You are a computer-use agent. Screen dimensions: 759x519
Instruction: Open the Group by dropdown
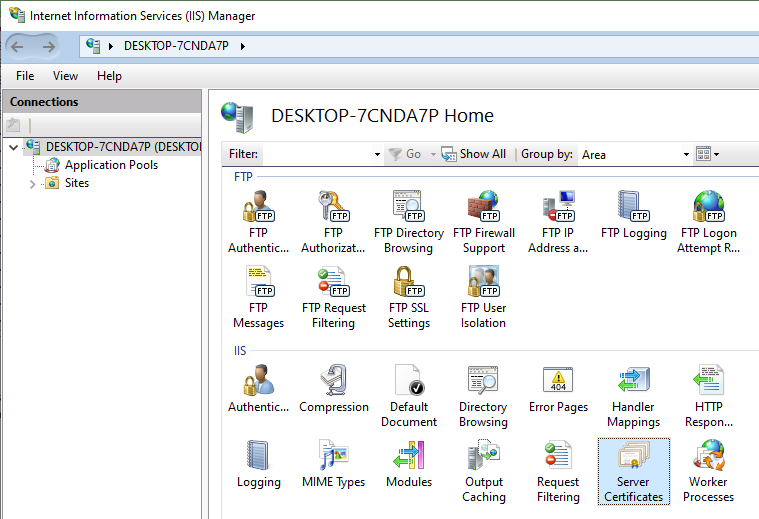(x=686, y=155)
